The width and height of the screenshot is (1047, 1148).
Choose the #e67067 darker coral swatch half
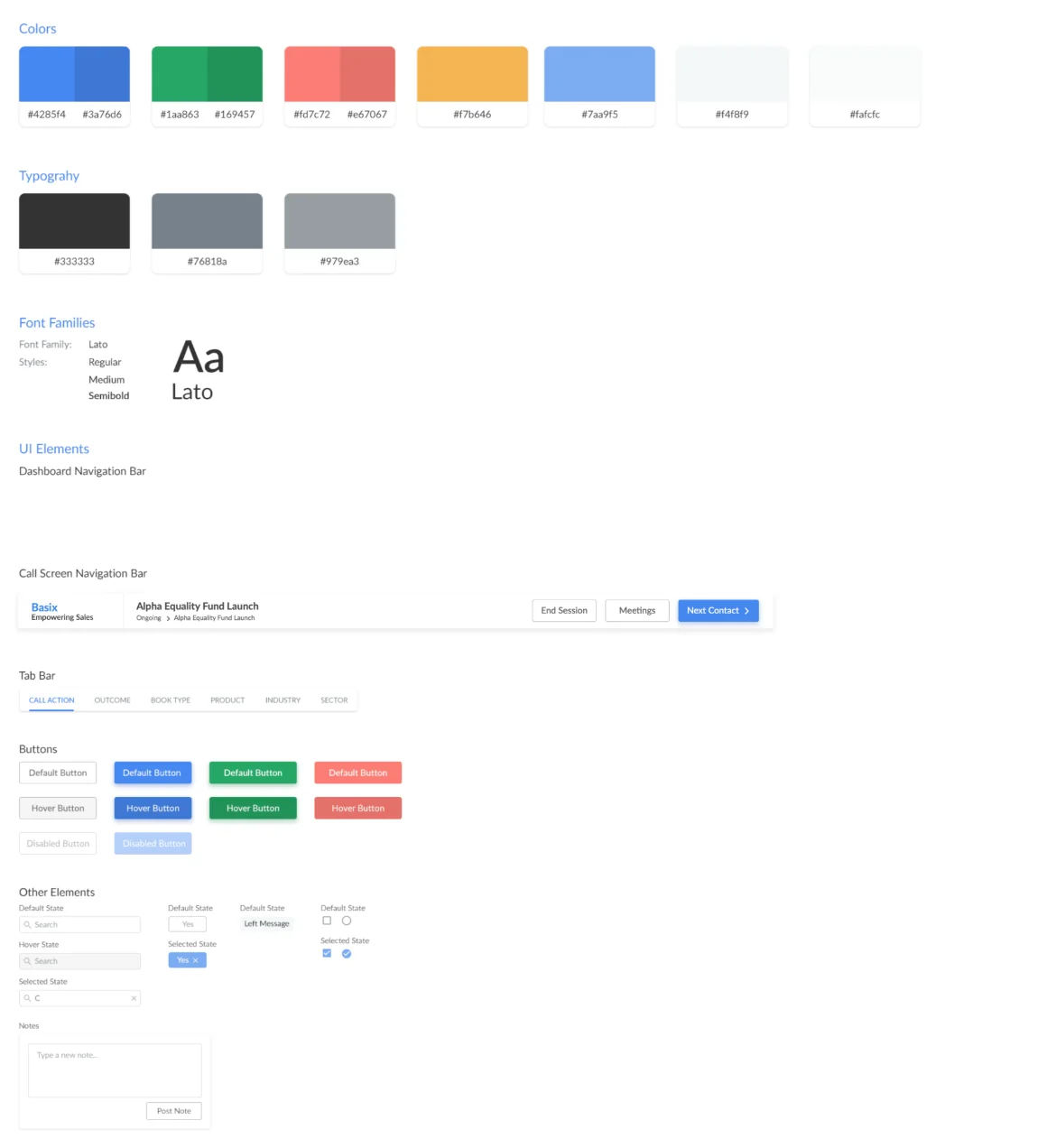(367, 74)
